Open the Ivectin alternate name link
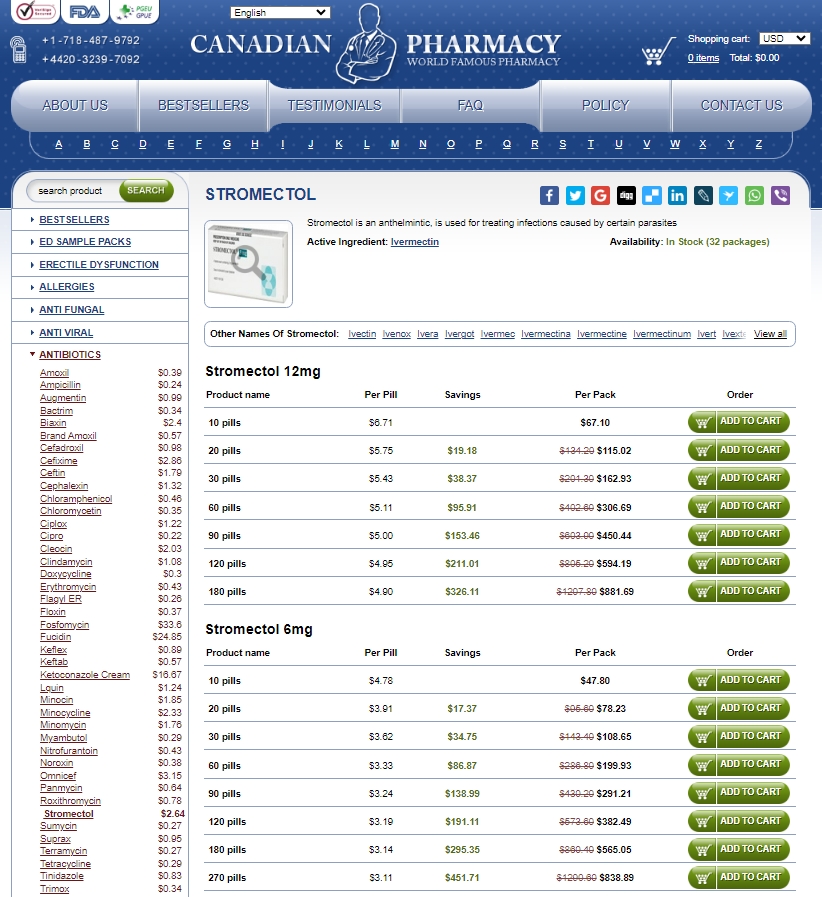Image resolution: width=822 pixels, height=897 pixels. pos(362,334)
